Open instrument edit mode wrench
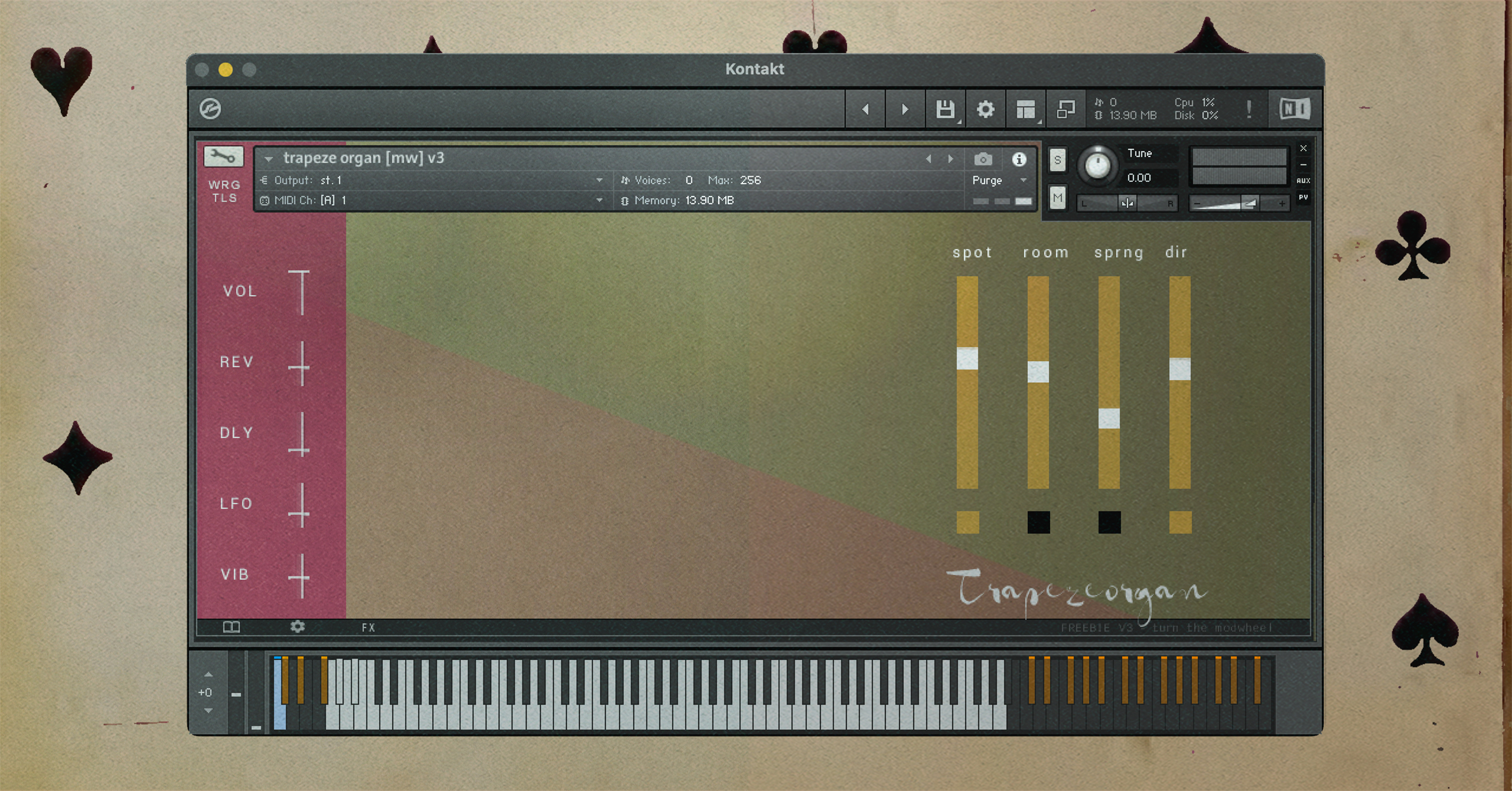 223,156
